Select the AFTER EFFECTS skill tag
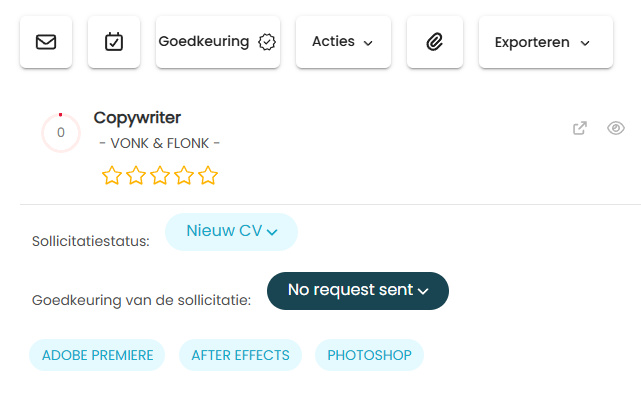This screenshot has width=641, height=404. pos(240,355)
